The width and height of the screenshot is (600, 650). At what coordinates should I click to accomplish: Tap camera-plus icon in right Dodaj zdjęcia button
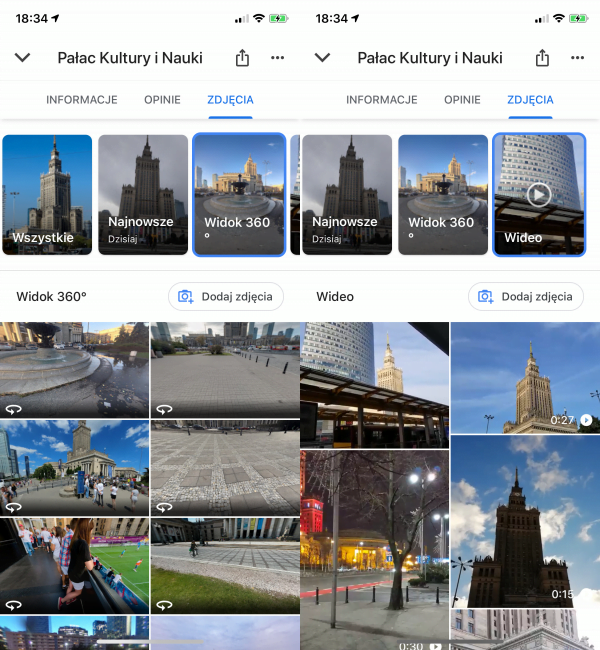coord(486,296)
